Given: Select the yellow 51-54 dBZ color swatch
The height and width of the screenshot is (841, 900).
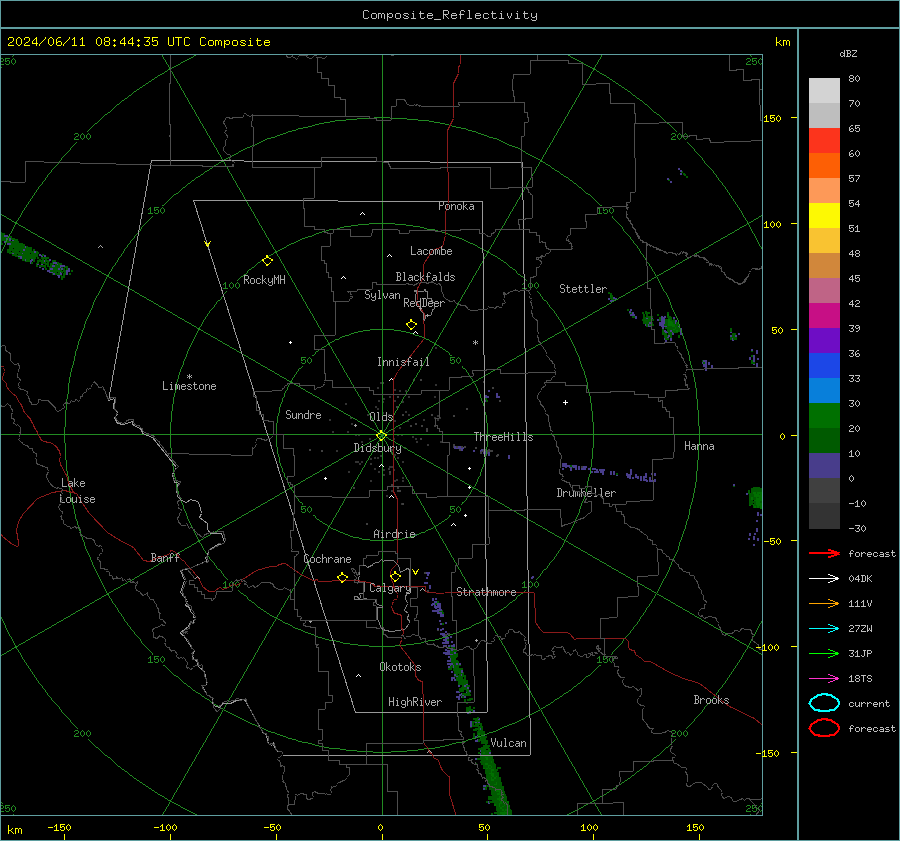Looking at the screenshot, I should point(824,216).
